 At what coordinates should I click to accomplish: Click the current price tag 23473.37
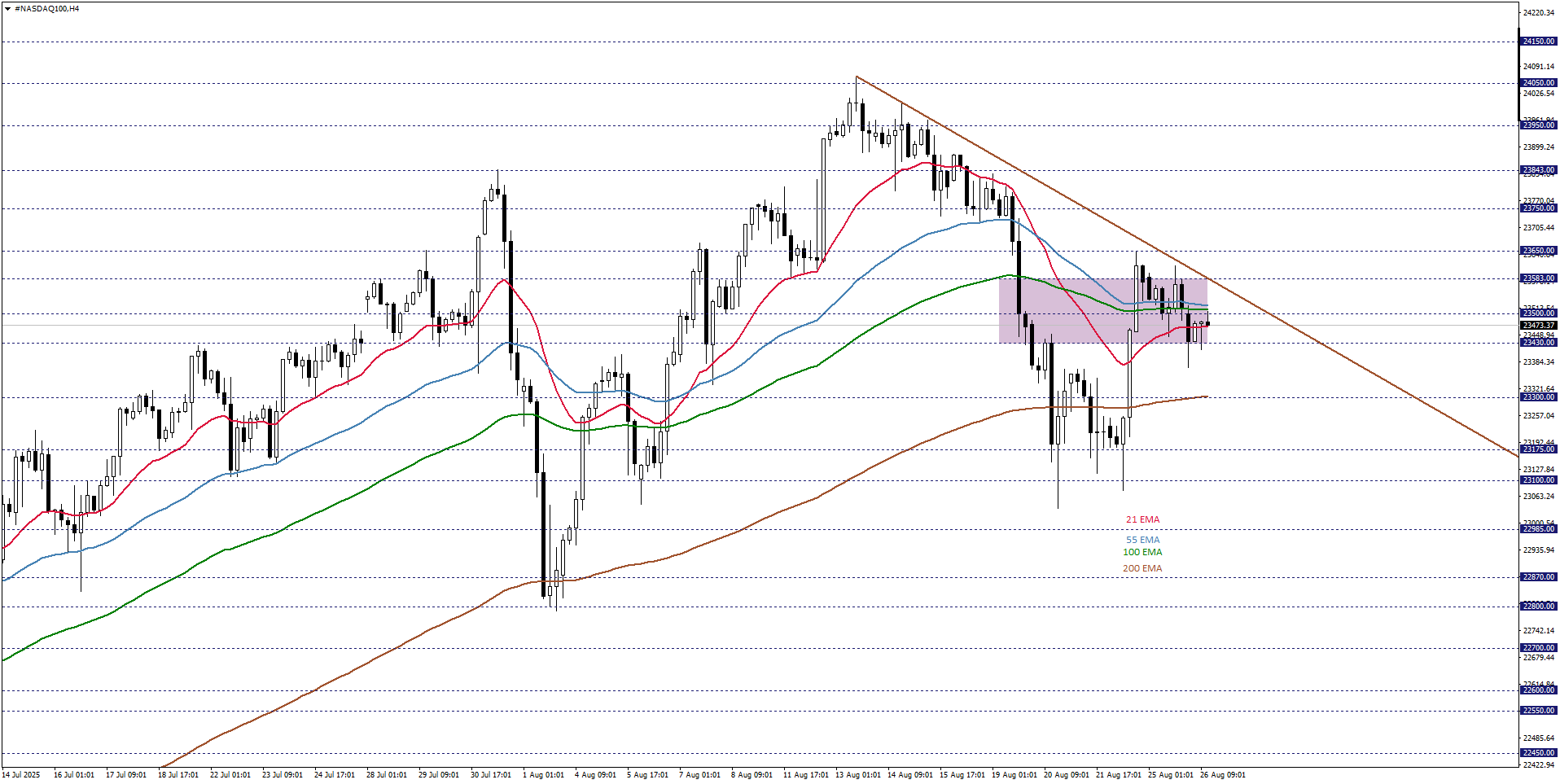pyautogui.click(x=1538, y=326)
